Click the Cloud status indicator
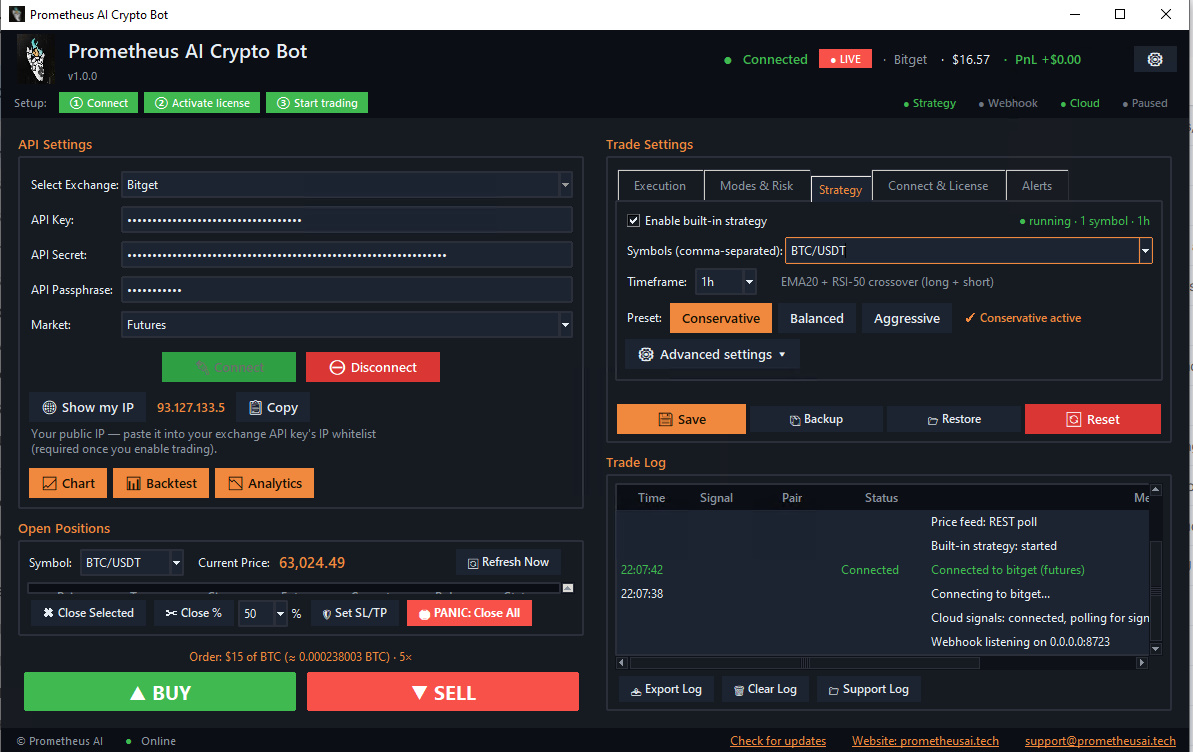Viewport: 1193px width, 752px height. coord(1080,104)
